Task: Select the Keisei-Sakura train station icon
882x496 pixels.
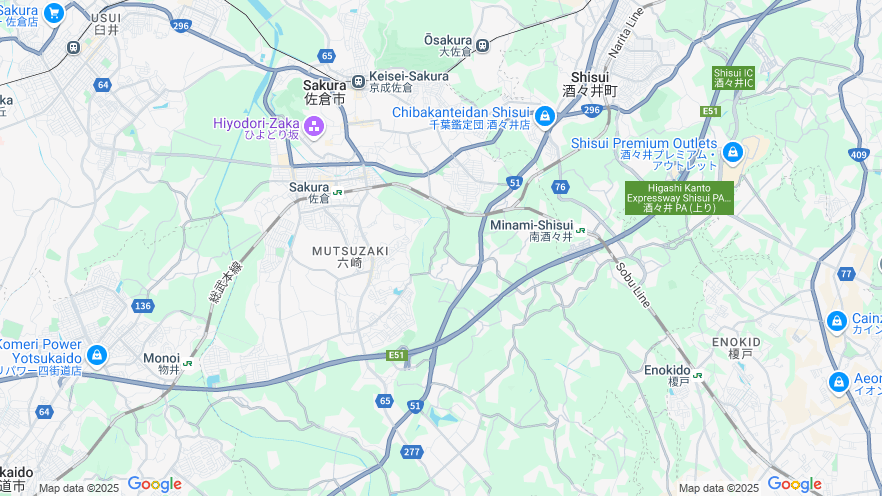Action: (358, 82)
